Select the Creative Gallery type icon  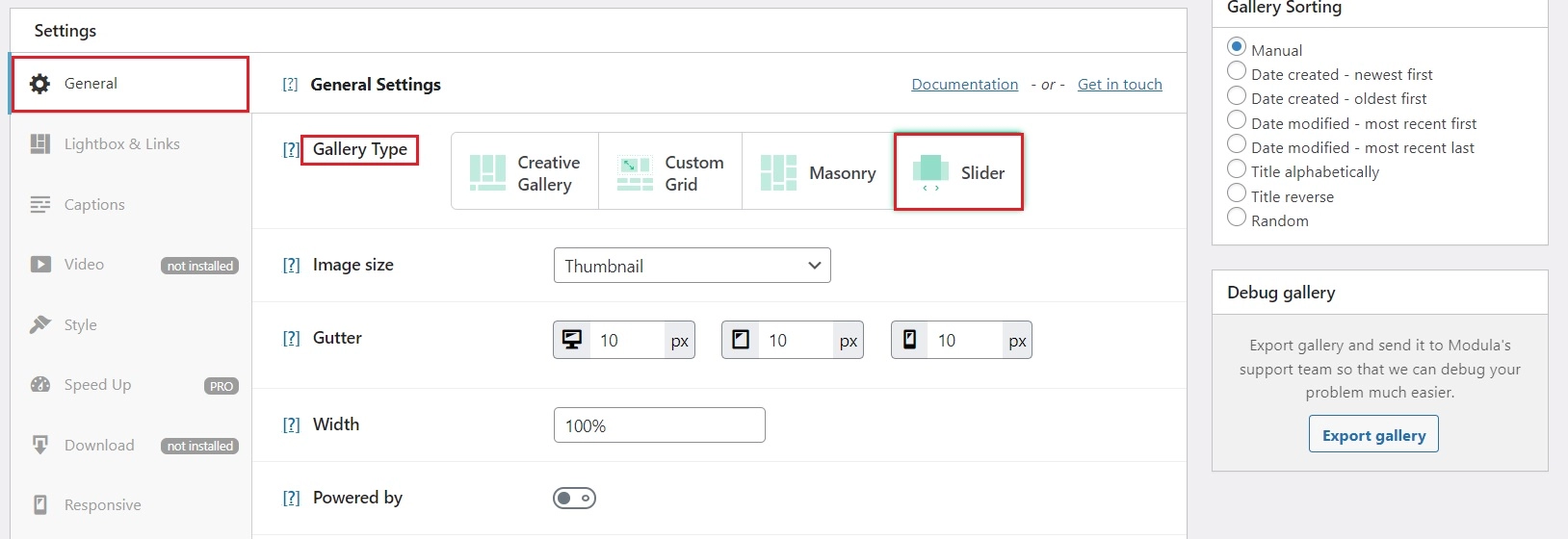[x=487, y=172]
